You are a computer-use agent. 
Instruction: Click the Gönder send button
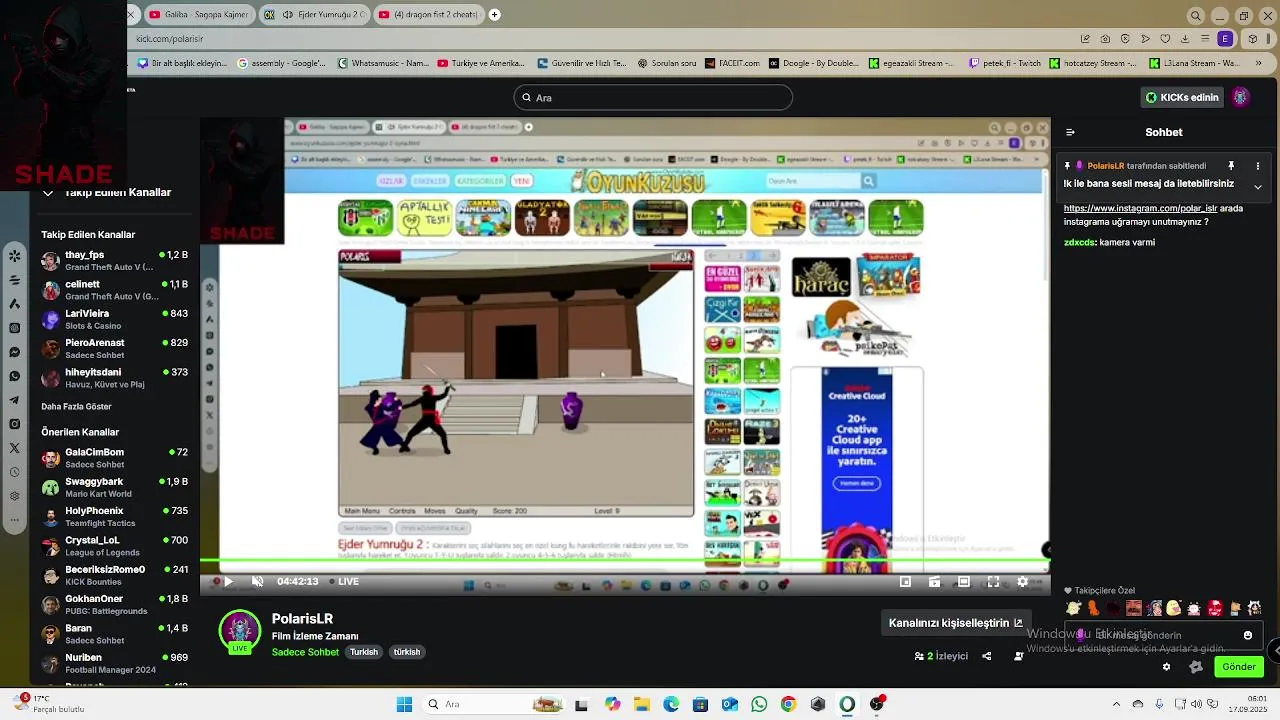click(1238, 667)
